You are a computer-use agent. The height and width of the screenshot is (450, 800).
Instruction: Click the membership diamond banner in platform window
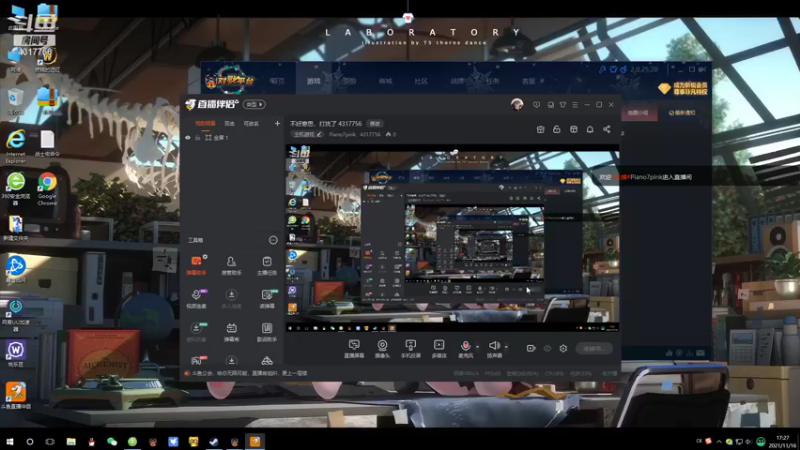click(683, 89)
